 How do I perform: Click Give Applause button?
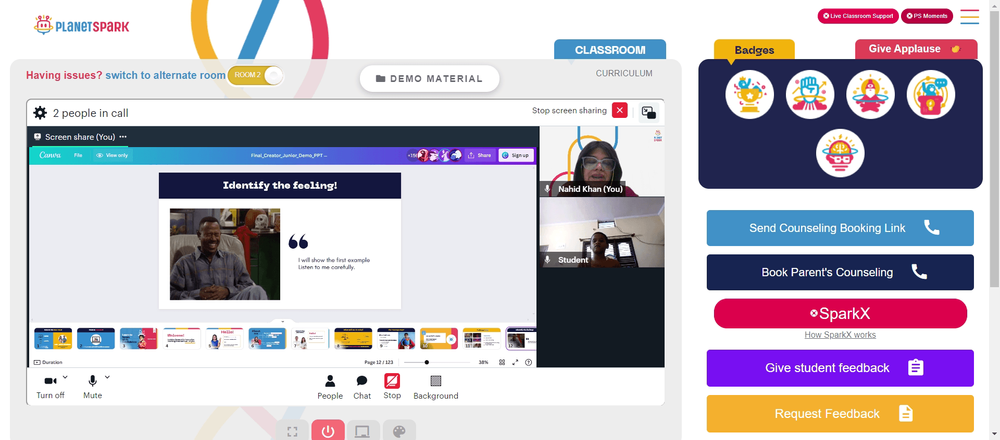916,49
